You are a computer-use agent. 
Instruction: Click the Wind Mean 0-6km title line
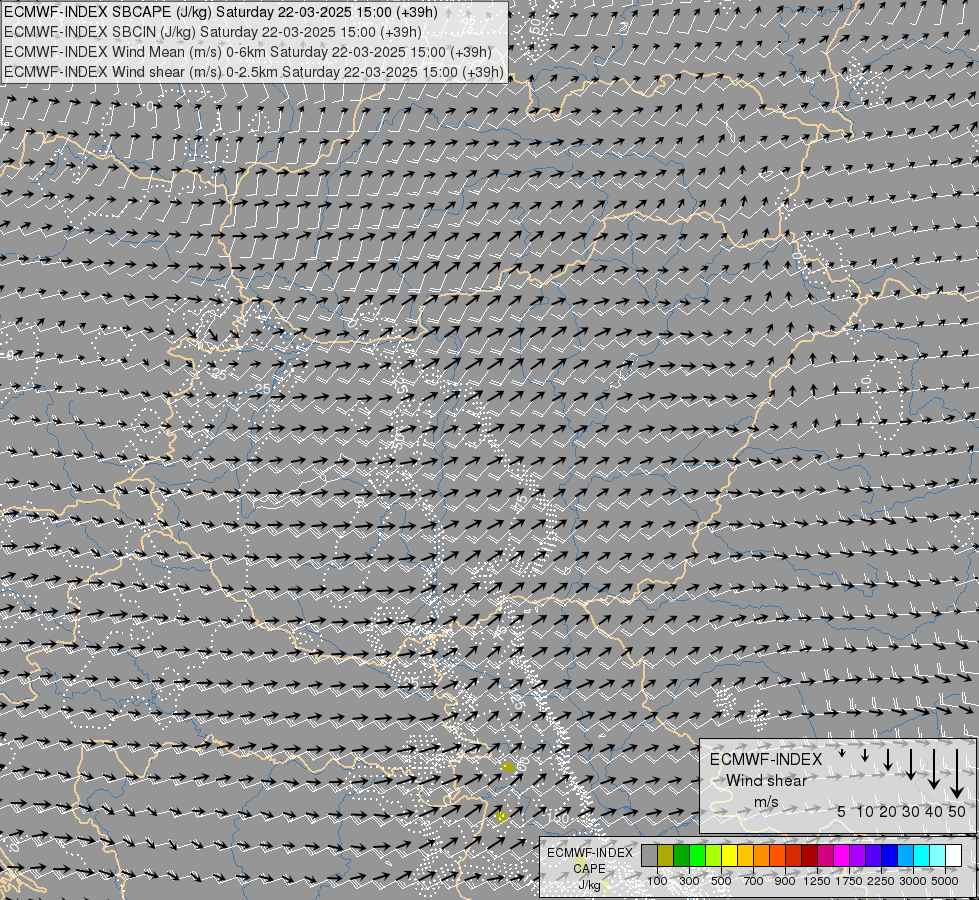coord(248,52)
